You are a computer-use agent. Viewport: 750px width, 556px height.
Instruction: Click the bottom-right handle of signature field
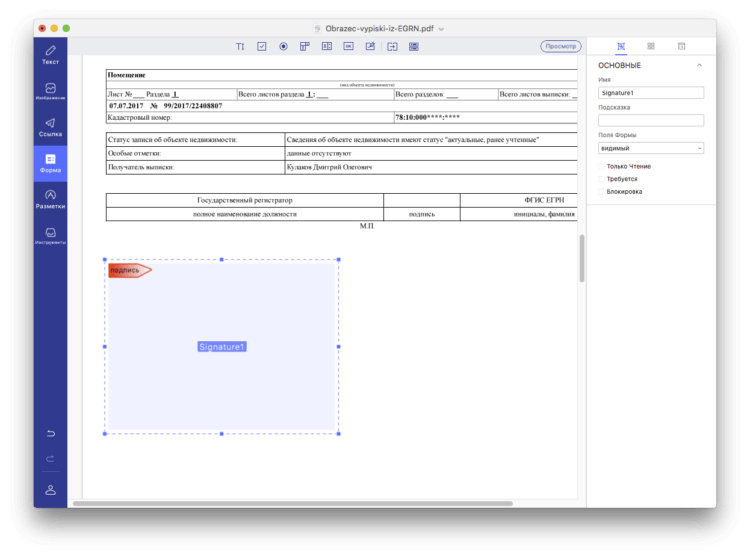click(339, 434)
